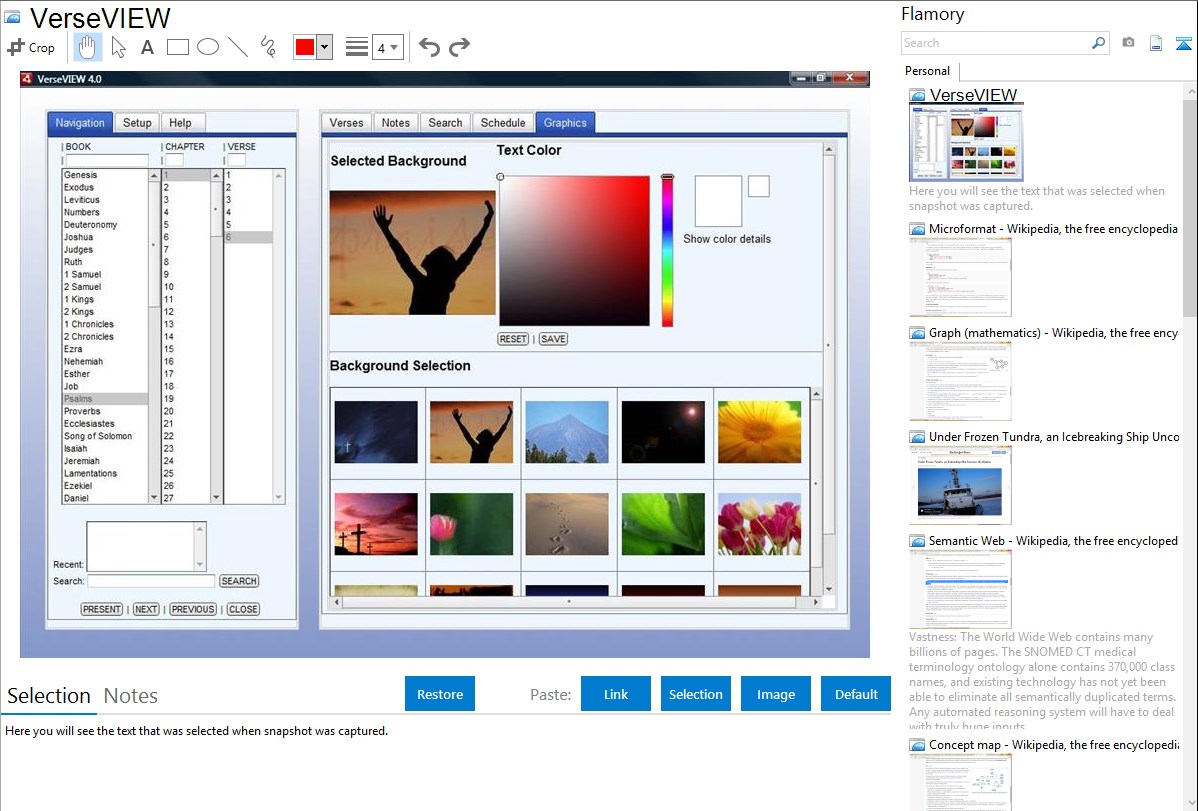1198x811 pixels.
Task: Click the magnifier icon in Flamory search
Action: coord(1098,43)
